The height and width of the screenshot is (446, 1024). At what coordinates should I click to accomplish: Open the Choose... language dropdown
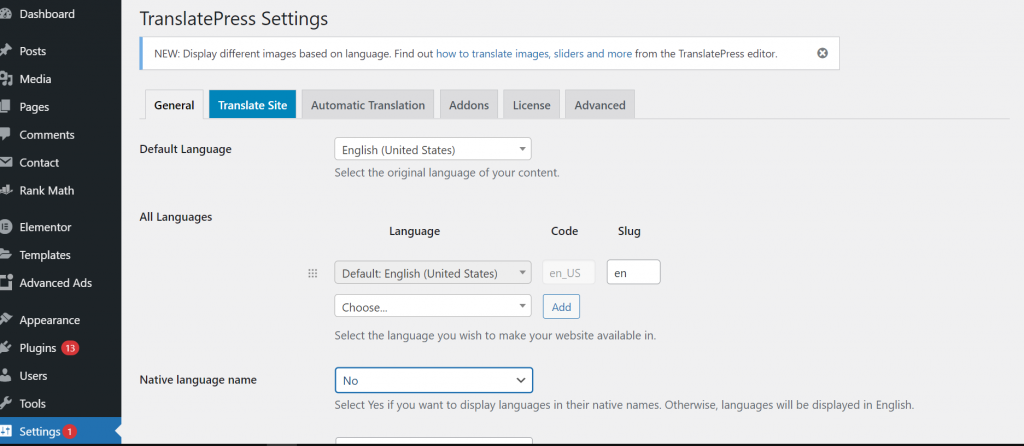433,306
